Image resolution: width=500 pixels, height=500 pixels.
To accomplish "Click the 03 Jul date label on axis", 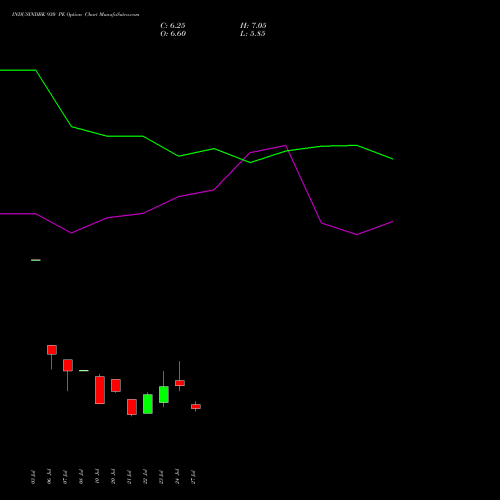I will tap(33, 477).
